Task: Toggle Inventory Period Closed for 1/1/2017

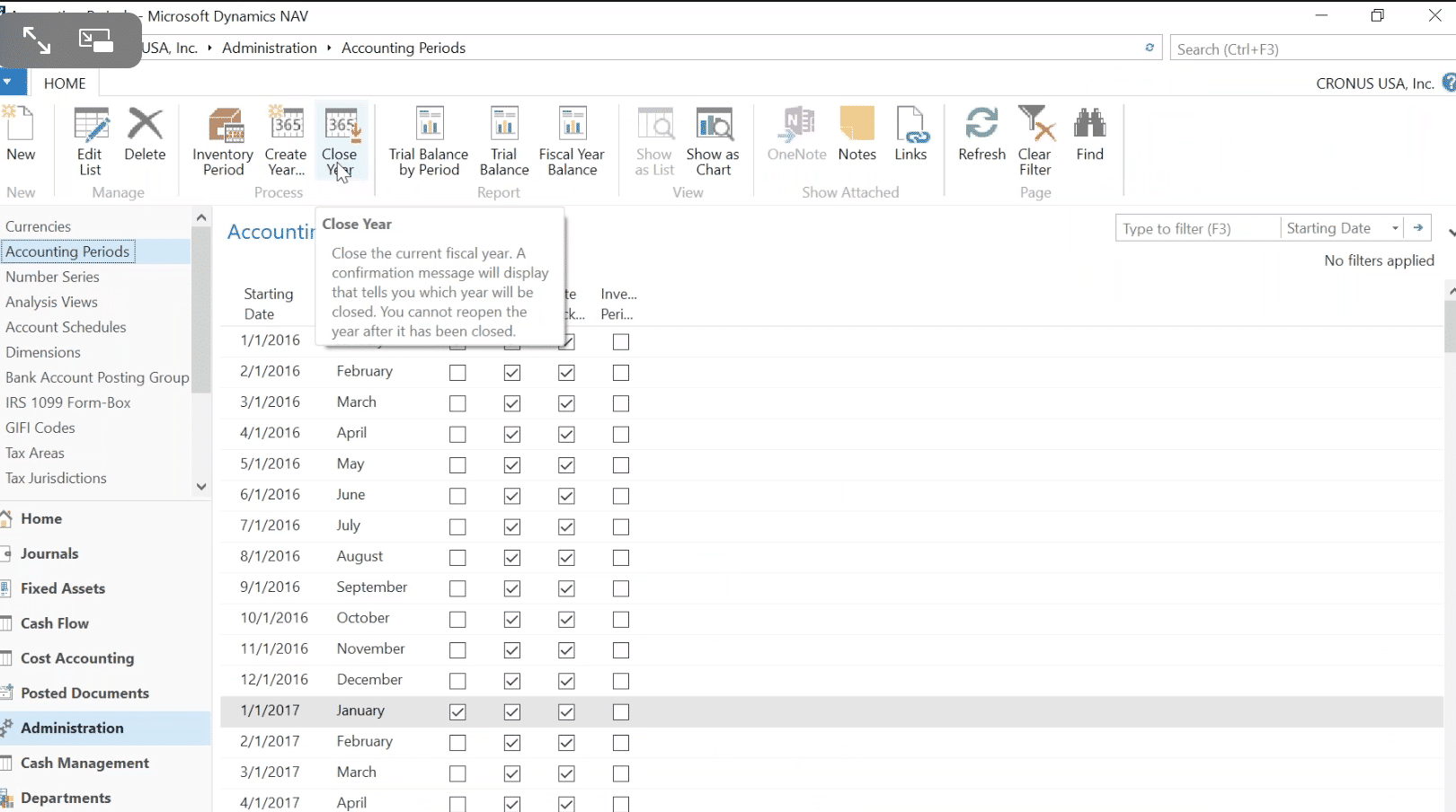Action: point(621,712)
